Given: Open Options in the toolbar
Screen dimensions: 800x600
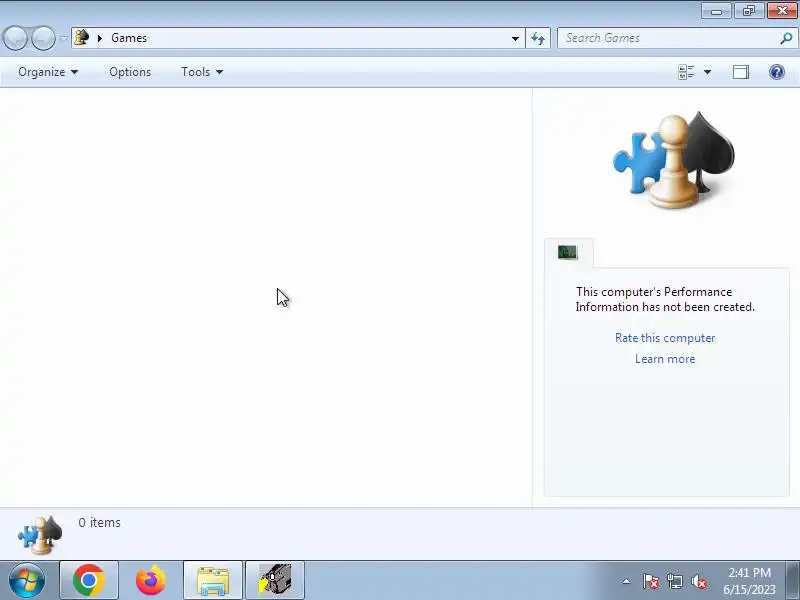Looking at the screenshot, I should click(x=130, y=72).
